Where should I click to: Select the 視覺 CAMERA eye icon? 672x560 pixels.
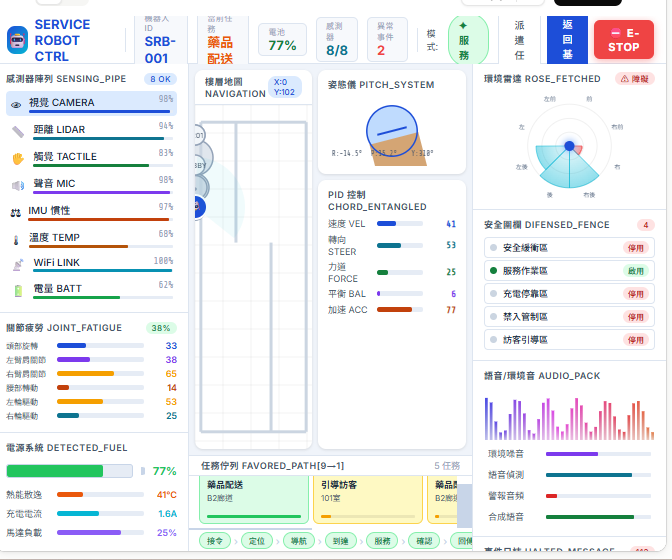click(x=16, y=105)
